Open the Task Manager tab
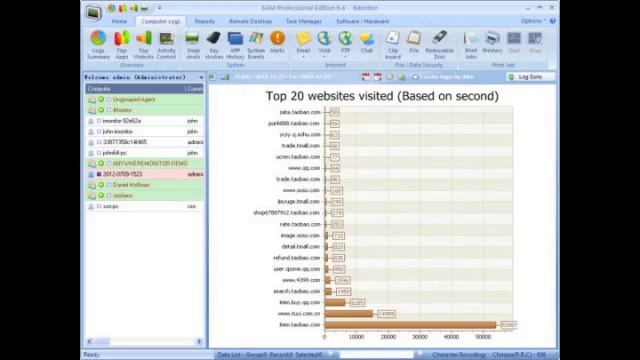 click(304, 21)
